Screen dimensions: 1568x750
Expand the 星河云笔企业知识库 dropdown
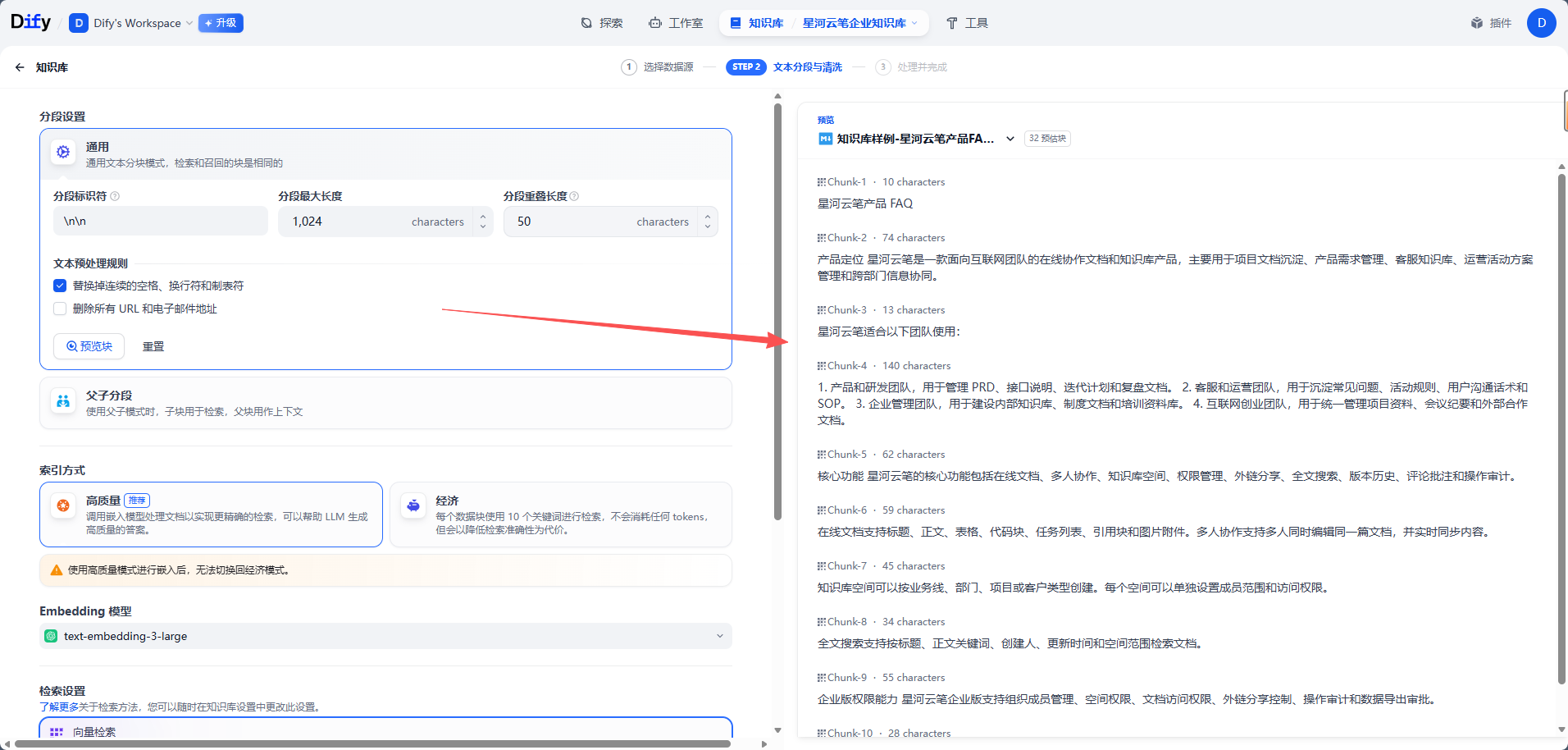tap(860, 23)
